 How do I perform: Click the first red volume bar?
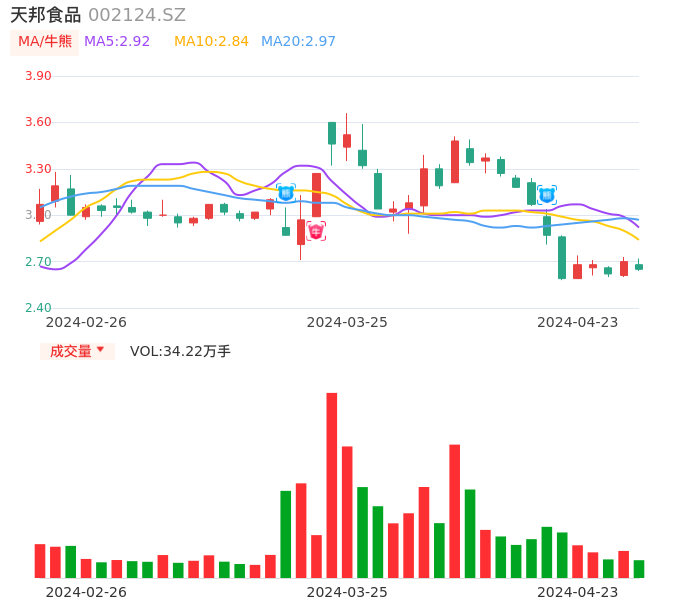[x=40, y=560]
